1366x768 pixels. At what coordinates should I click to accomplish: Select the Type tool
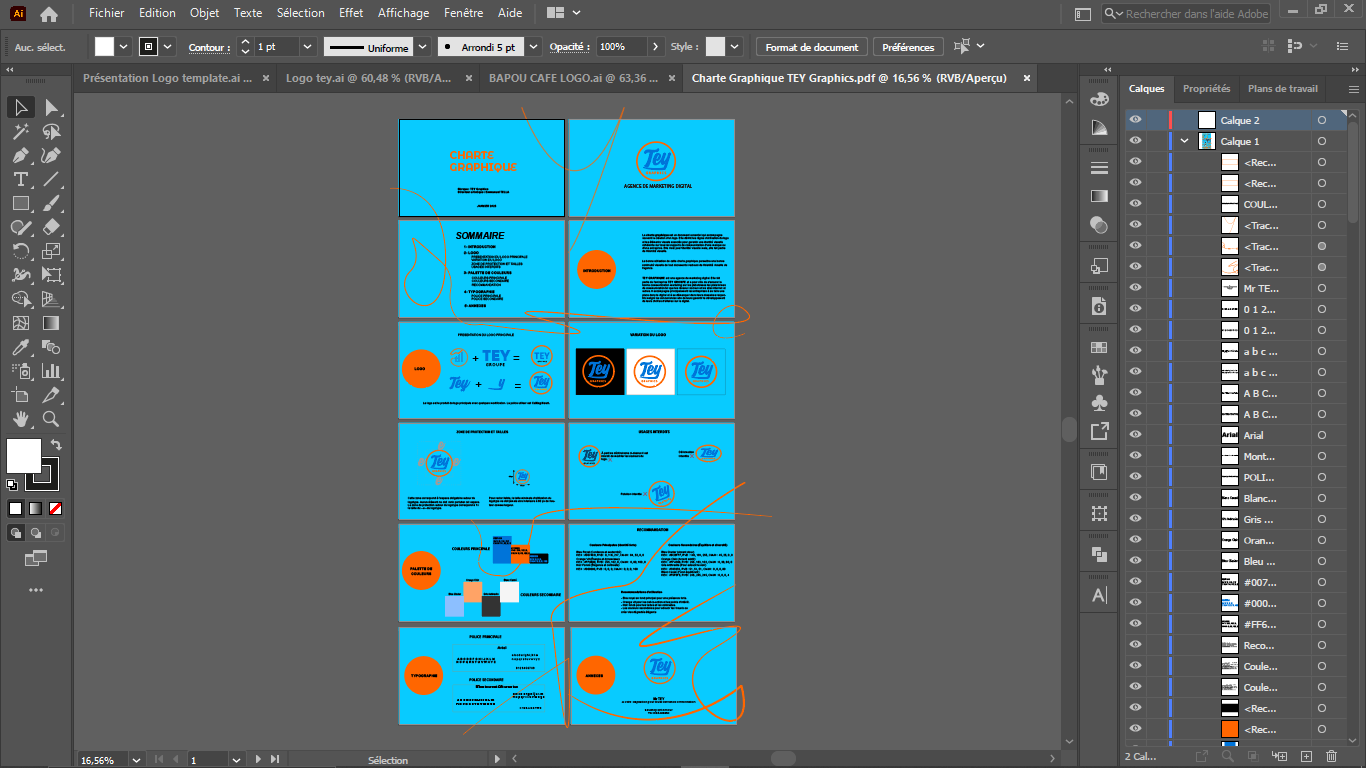click(20, 179)
